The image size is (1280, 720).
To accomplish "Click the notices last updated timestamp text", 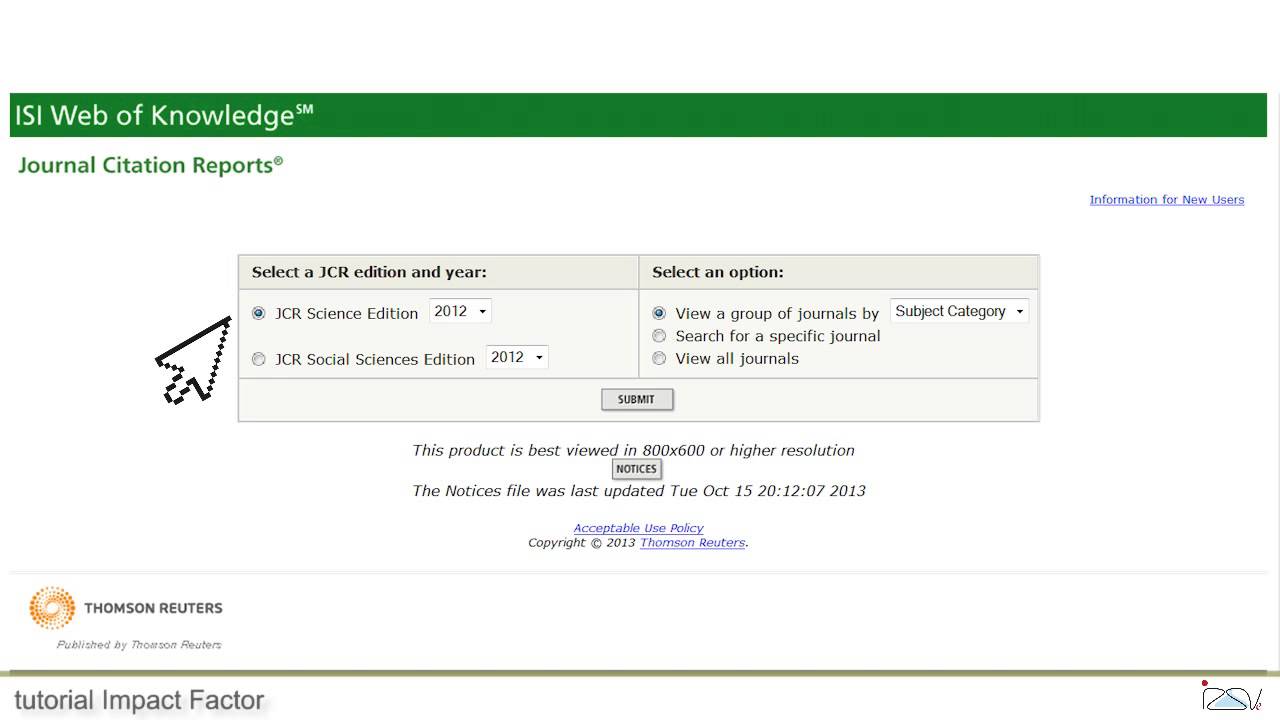I will tap(639, 491).
